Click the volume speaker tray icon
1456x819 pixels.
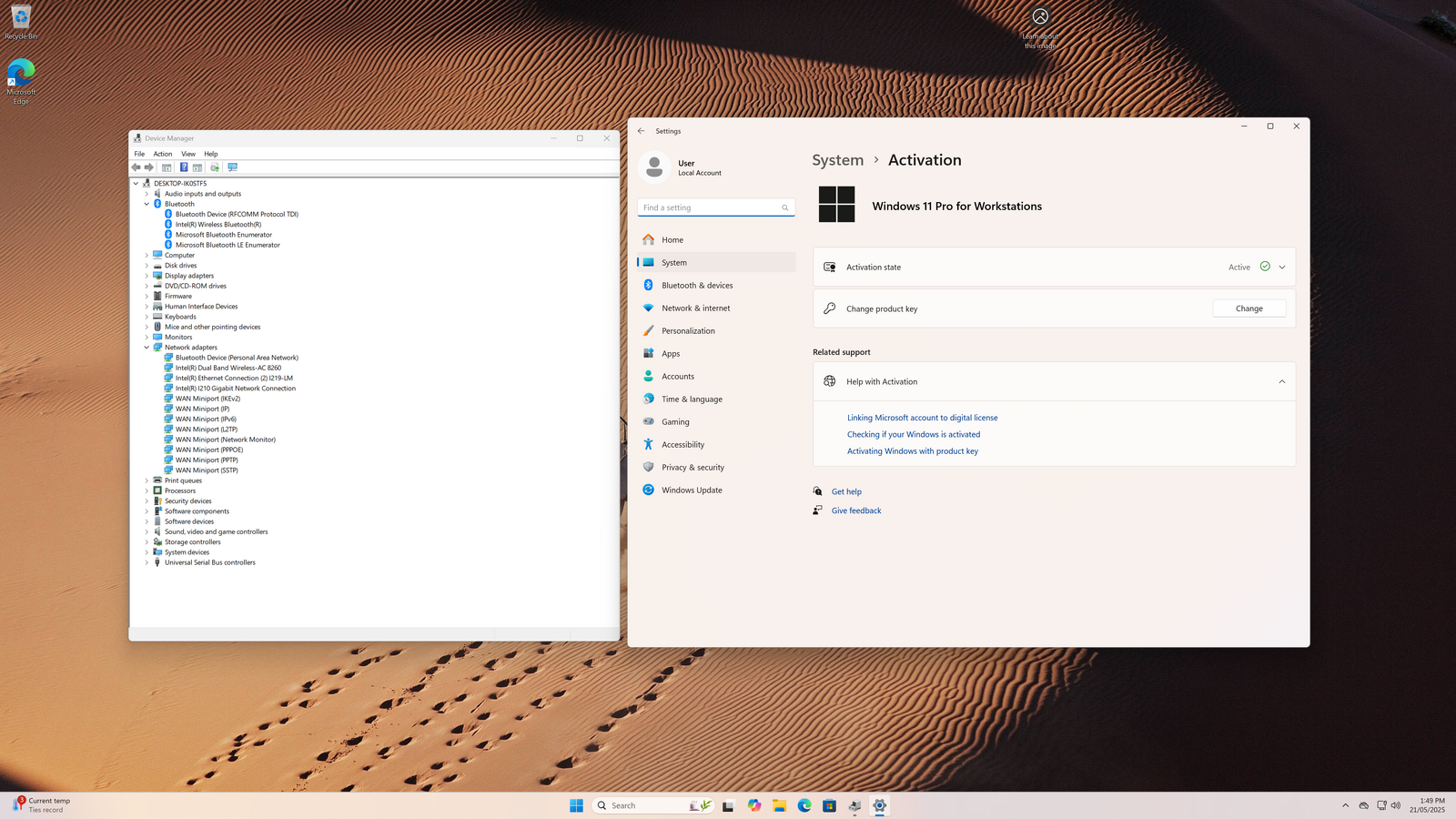point(1396,805)
